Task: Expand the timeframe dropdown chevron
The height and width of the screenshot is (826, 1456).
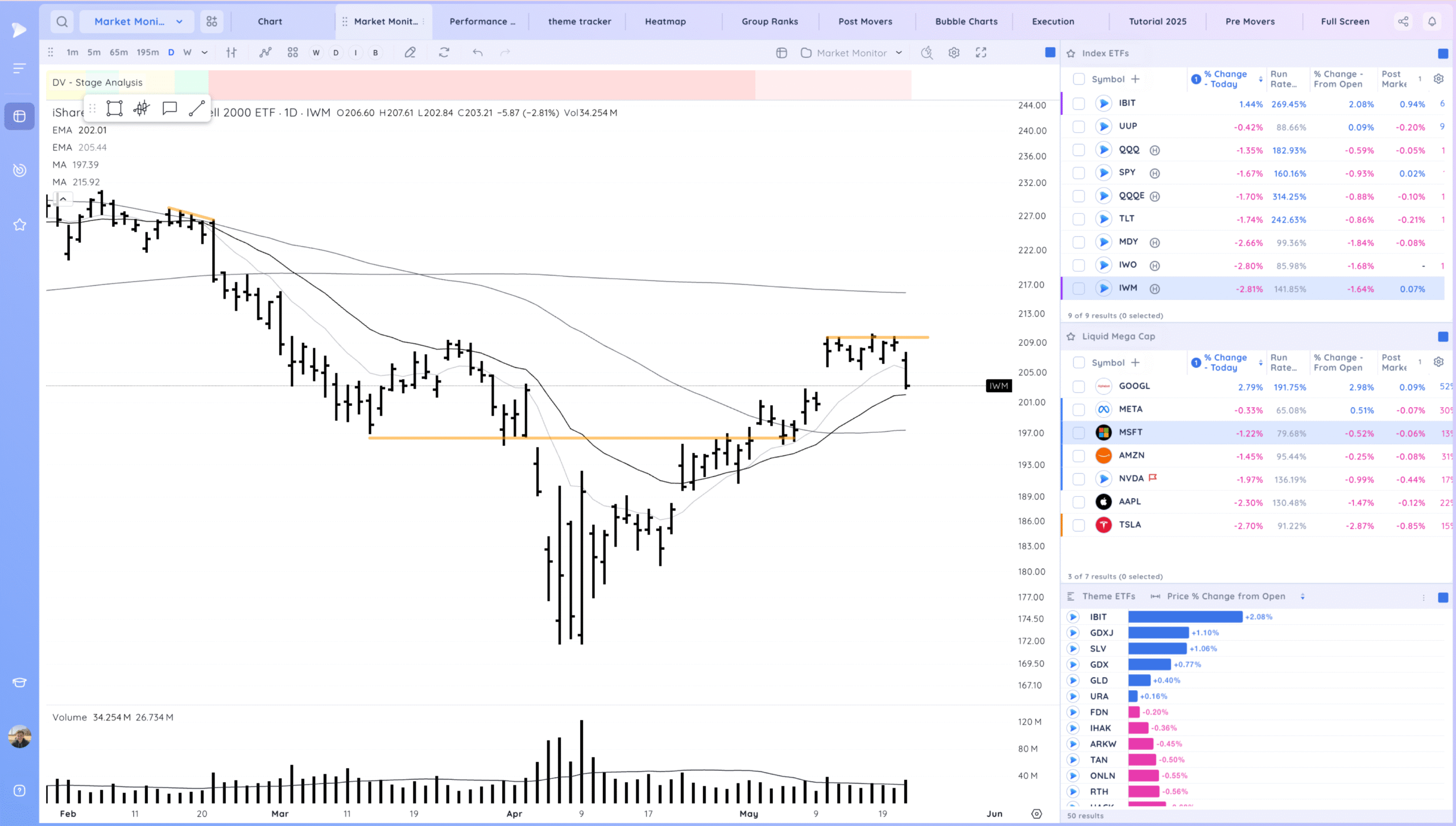Action: point(205,53)
